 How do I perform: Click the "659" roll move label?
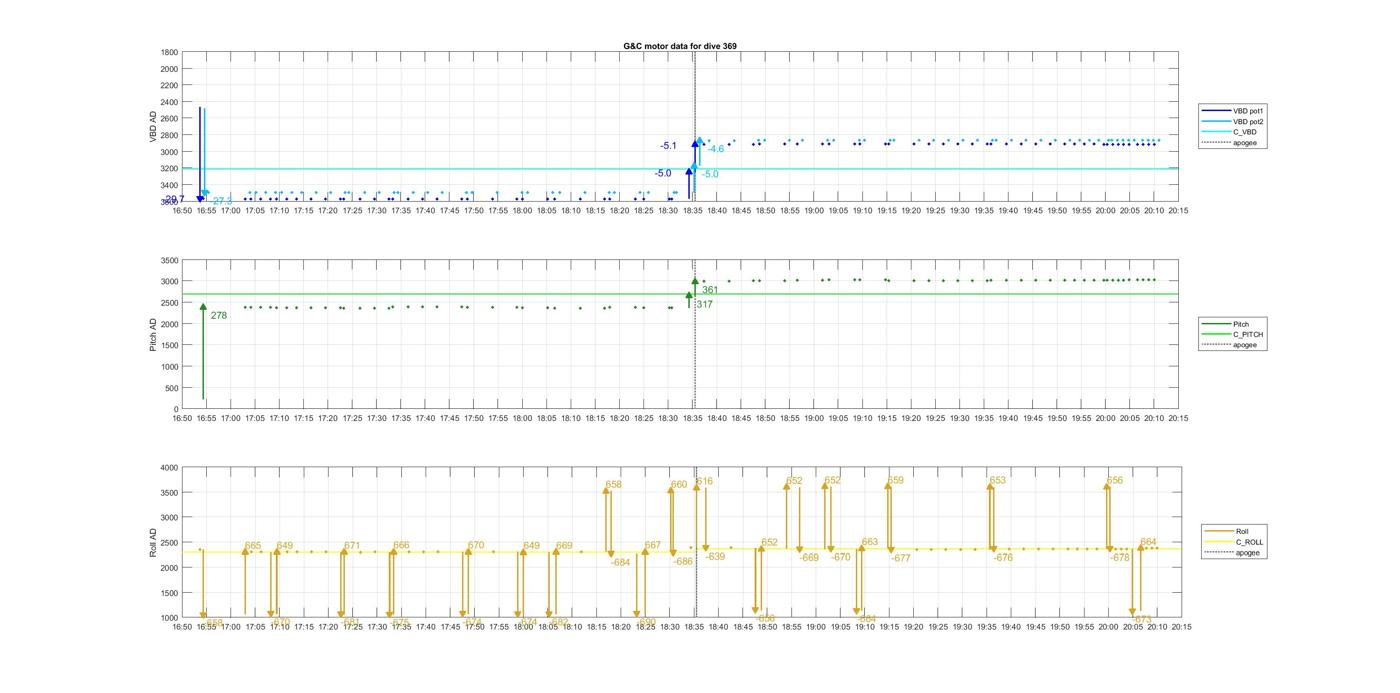point(895,481)
